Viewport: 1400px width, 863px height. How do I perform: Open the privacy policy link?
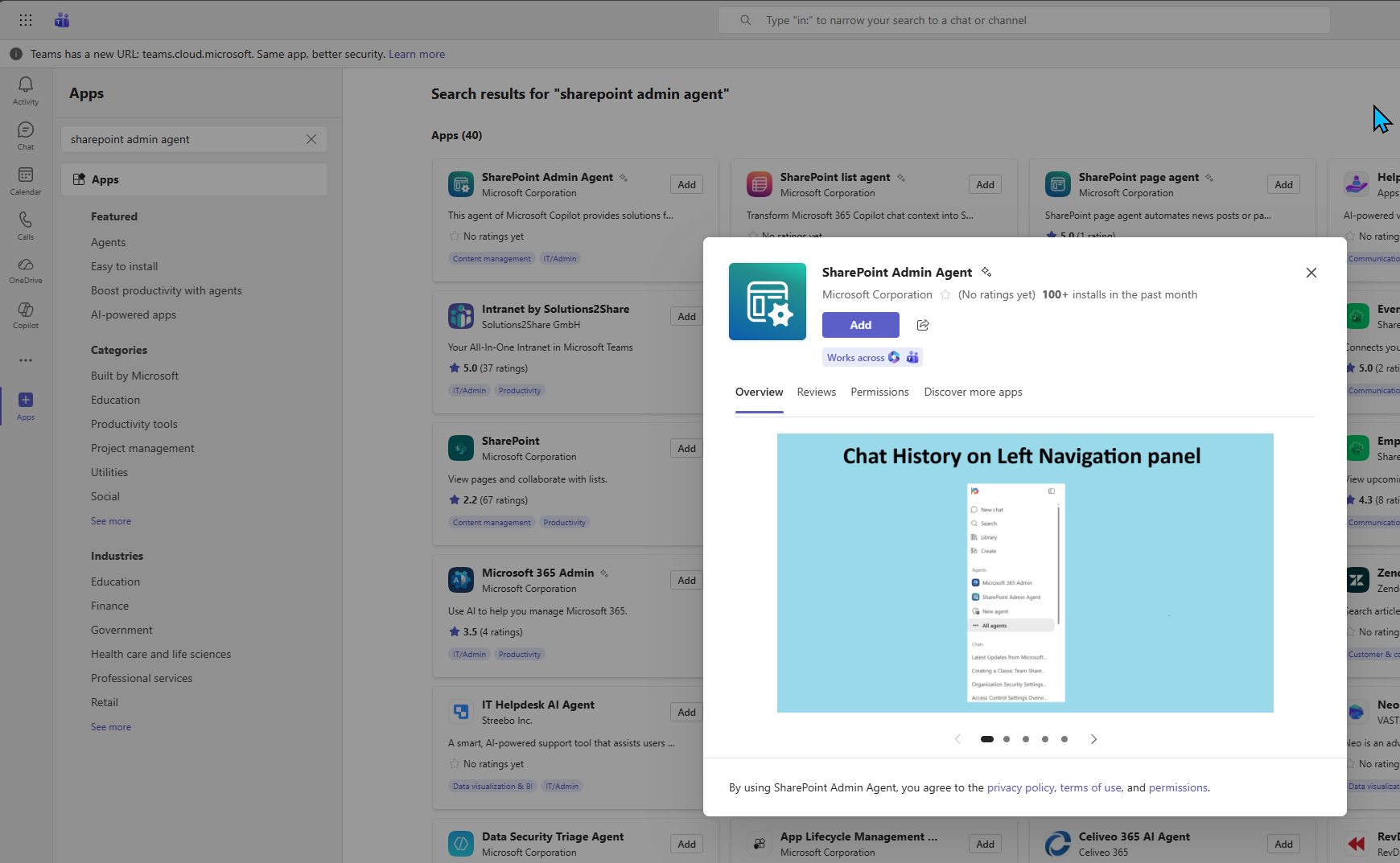coord(1020,787)
